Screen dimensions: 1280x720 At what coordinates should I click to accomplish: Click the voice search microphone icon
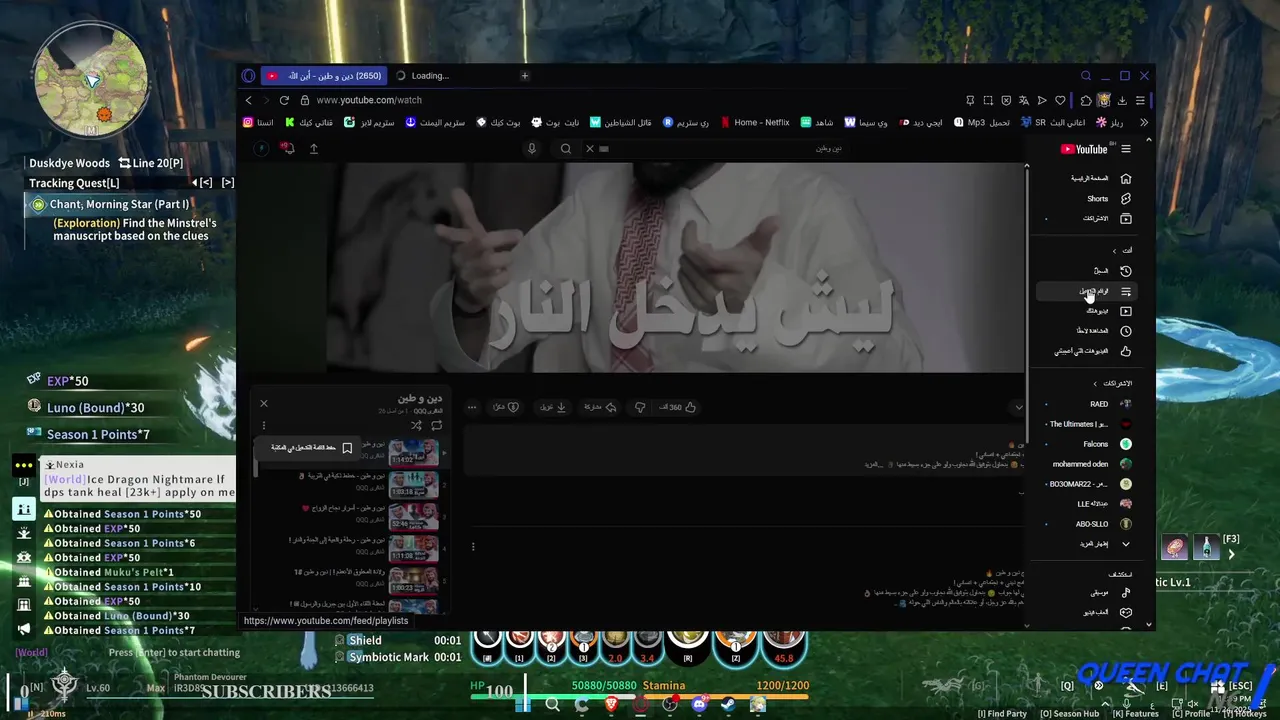pos(532,148)
